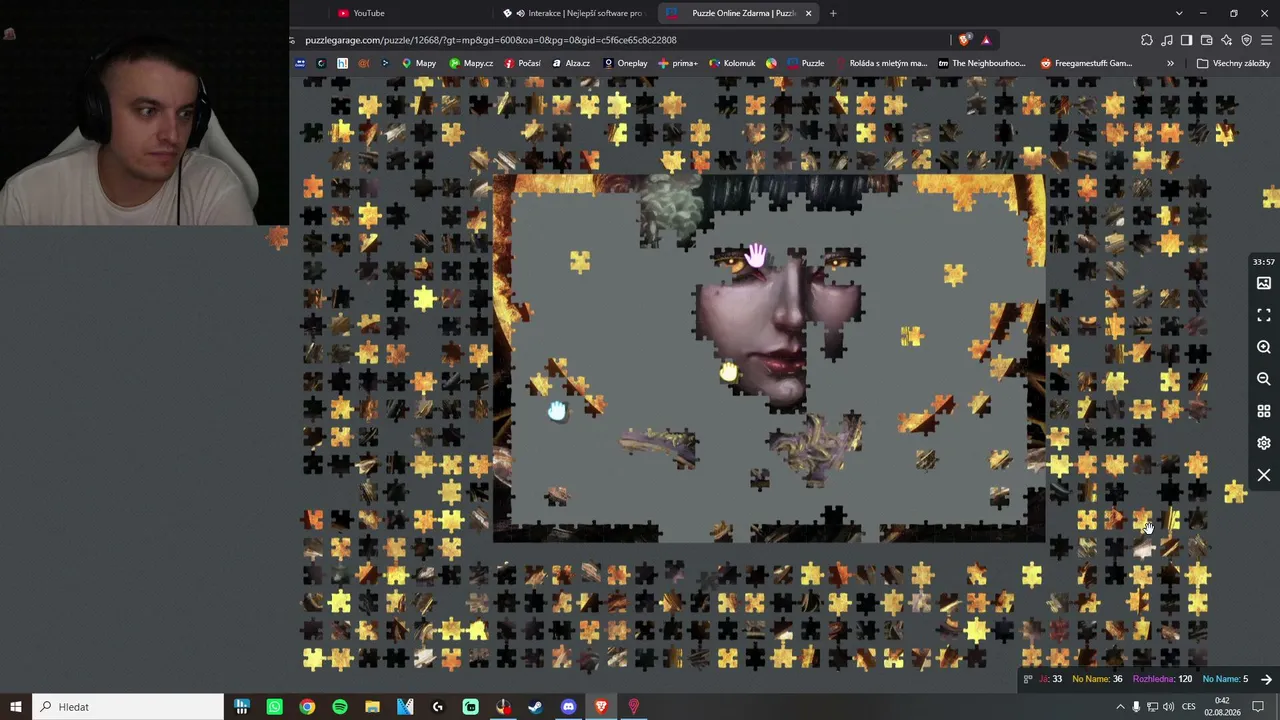Open the Windows notification center
The image size is (1280, 720).
click(1259, 707)
